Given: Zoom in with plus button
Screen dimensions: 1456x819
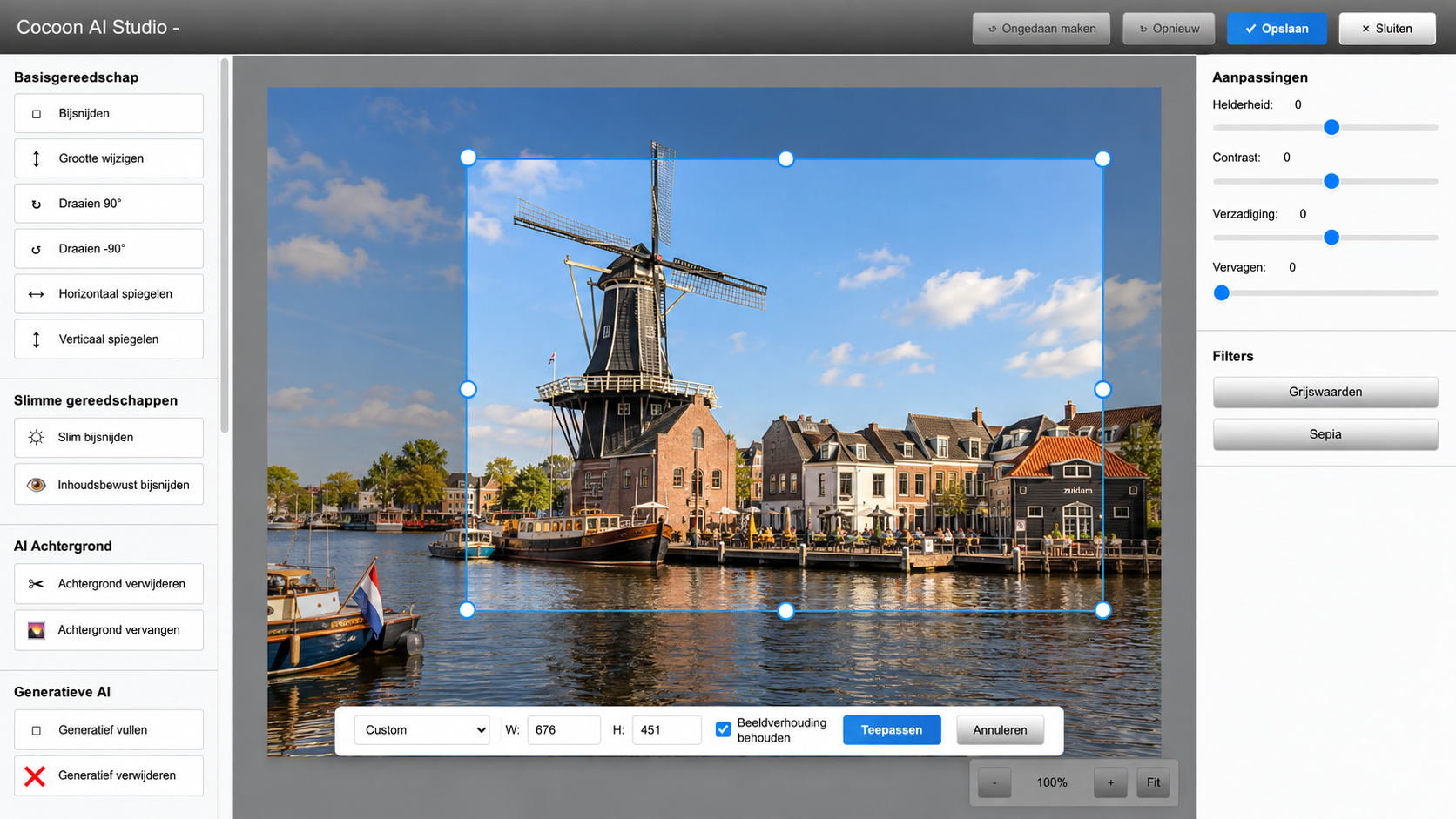Looking at the screenshot, I should coord(1110,782).
